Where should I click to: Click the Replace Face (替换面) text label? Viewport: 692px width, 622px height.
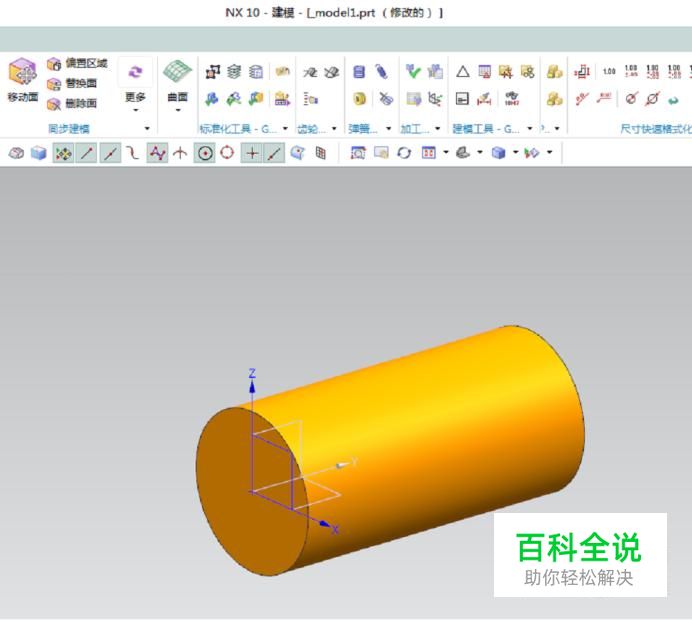(81, 83)
